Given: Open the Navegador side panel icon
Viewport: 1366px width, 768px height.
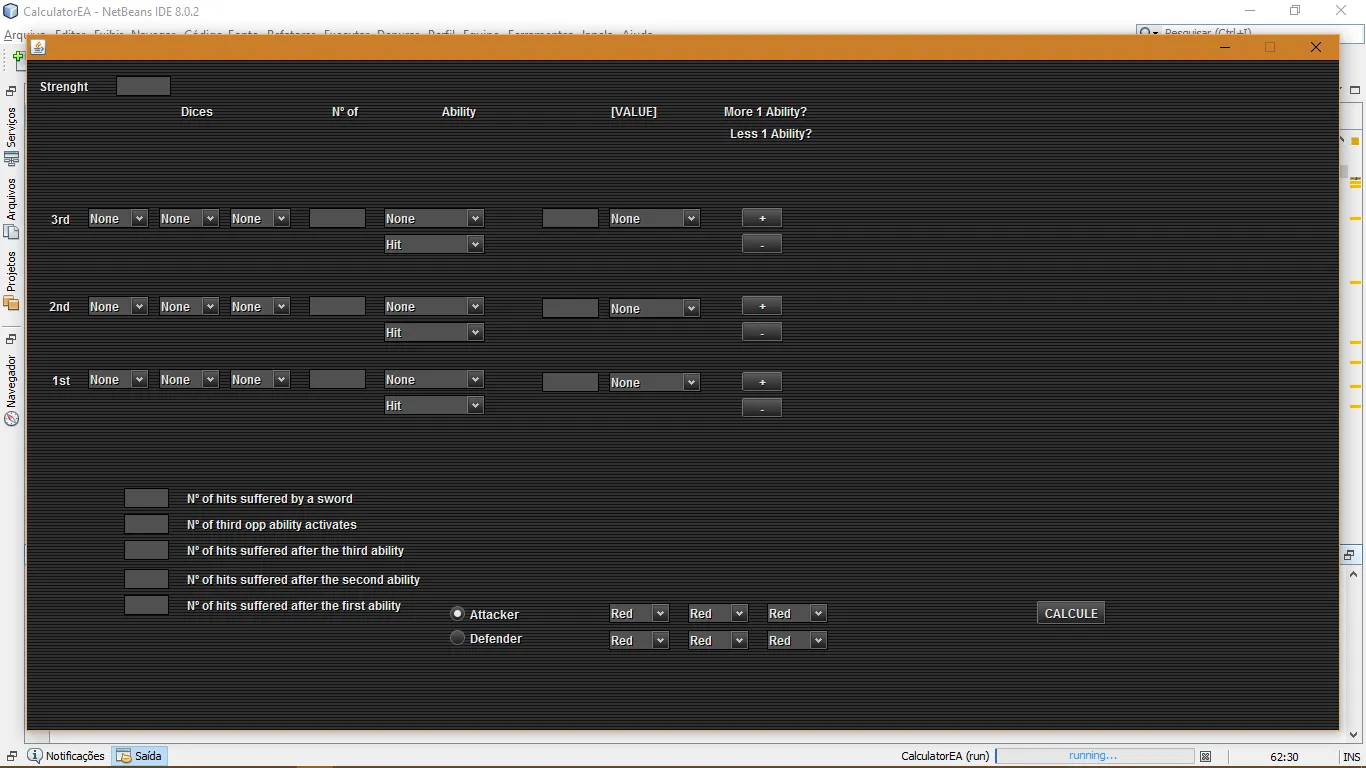Looking at the screenshot, I should 12,390.
